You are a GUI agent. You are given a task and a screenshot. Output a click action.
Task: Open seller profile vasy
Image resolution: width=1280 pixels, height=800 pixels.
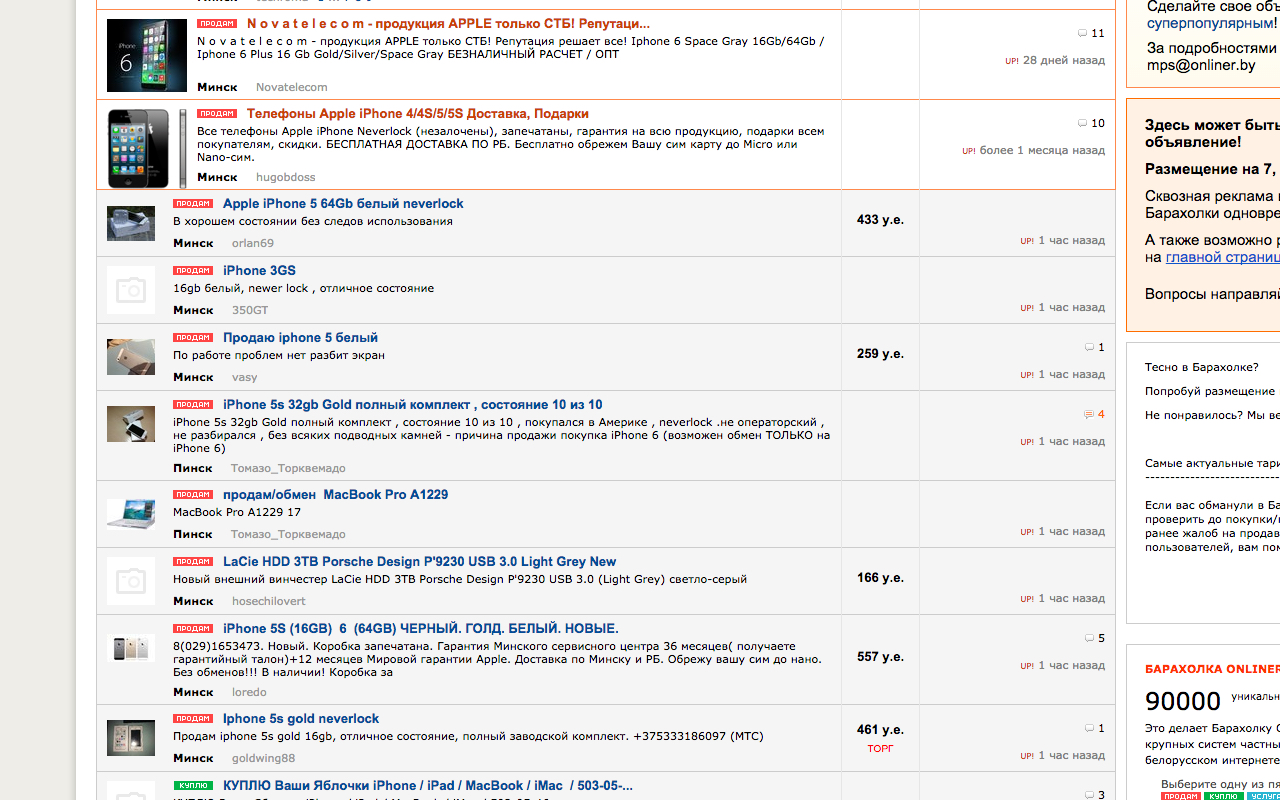click(244, 377)
